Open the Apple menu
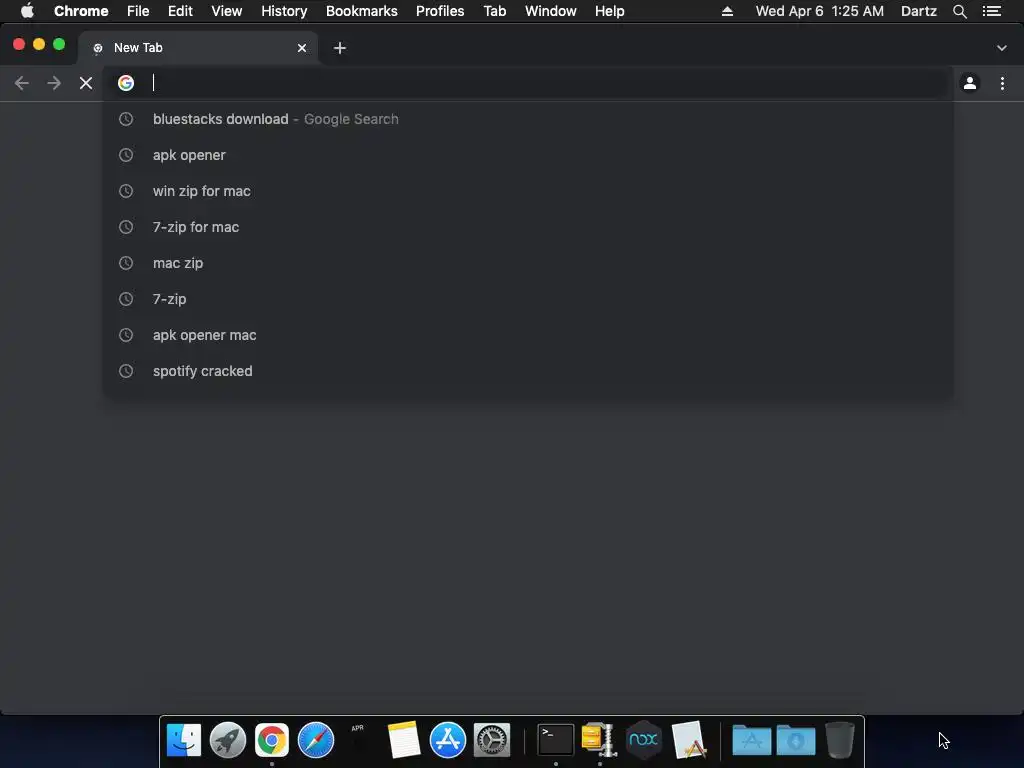Viewport: 1024px width, 768px height. 27,11
